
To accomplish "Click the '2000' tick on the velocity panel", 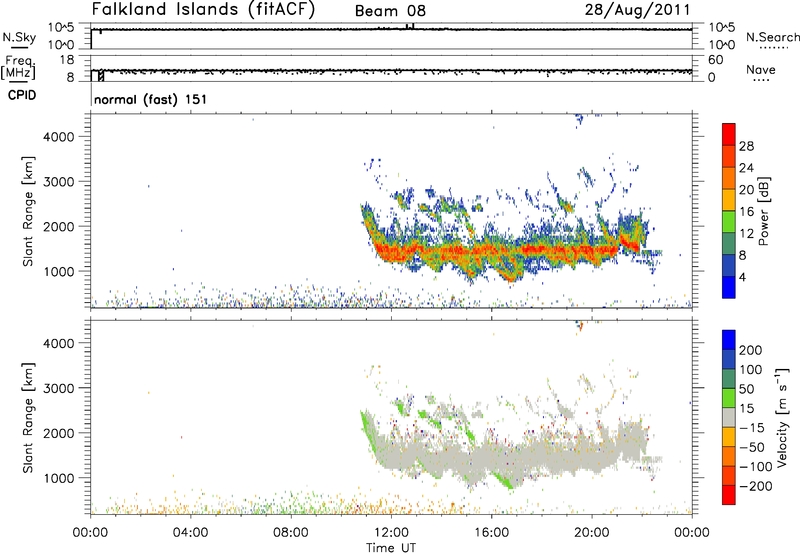I will 59,433.
